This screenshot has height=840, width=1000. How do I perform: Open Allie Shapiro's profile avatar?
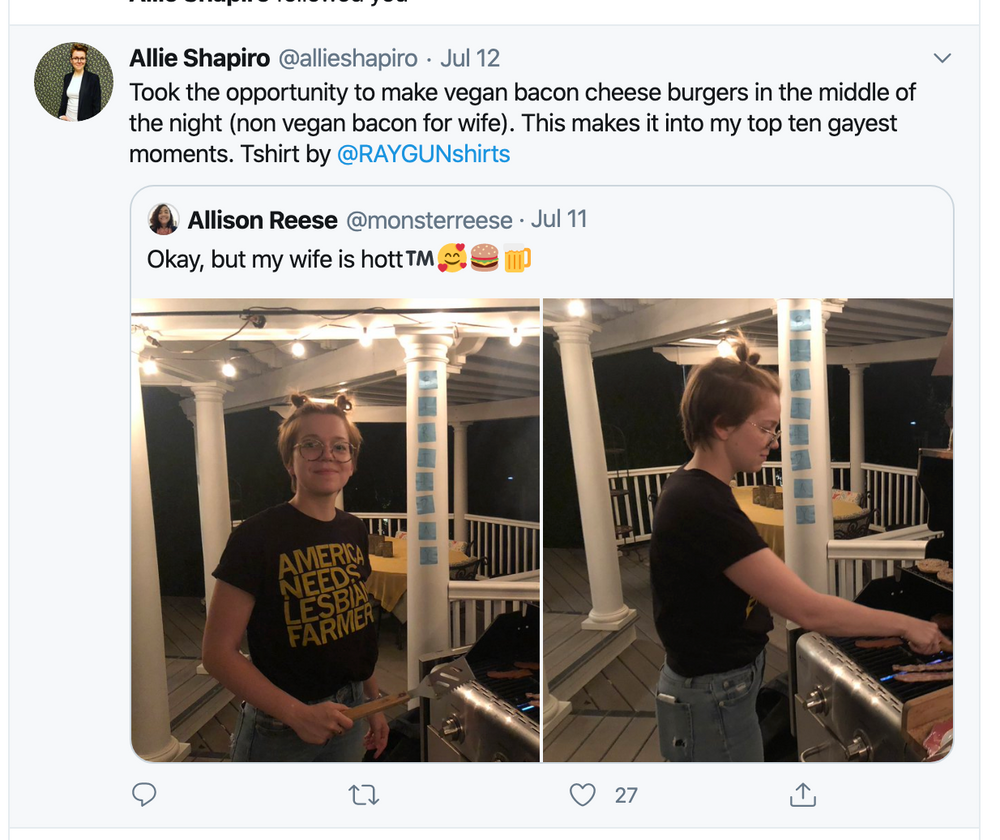[74, 82]
